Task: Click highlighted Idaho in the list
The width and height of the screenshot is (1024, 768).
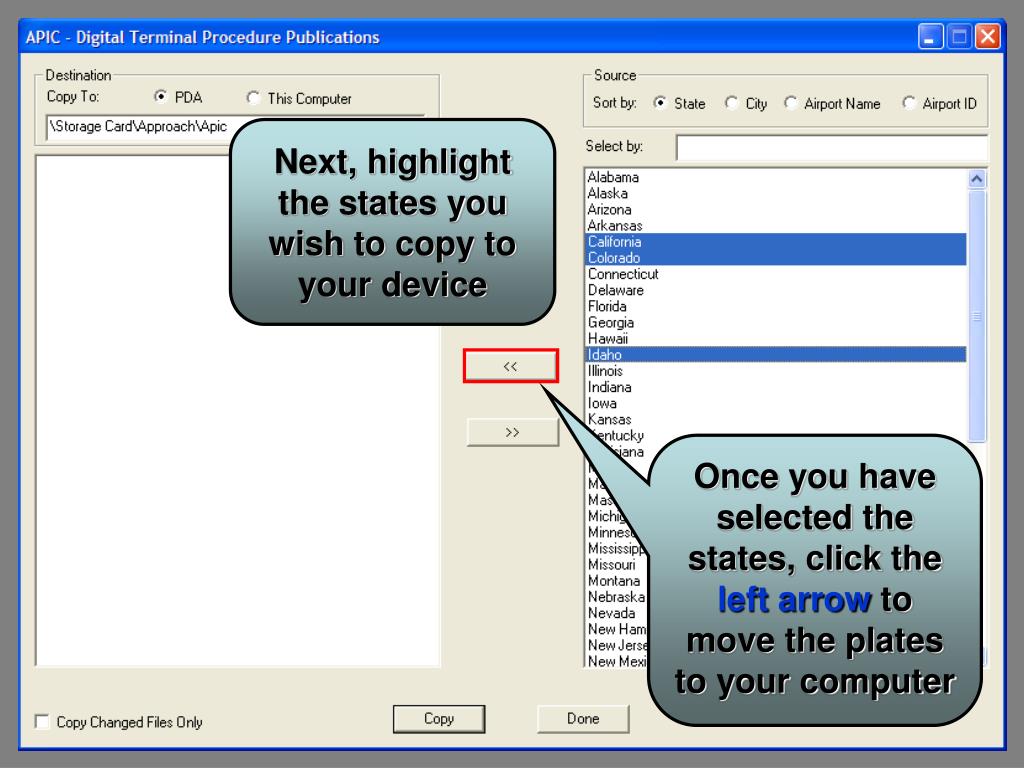Action: click(776, 355)
